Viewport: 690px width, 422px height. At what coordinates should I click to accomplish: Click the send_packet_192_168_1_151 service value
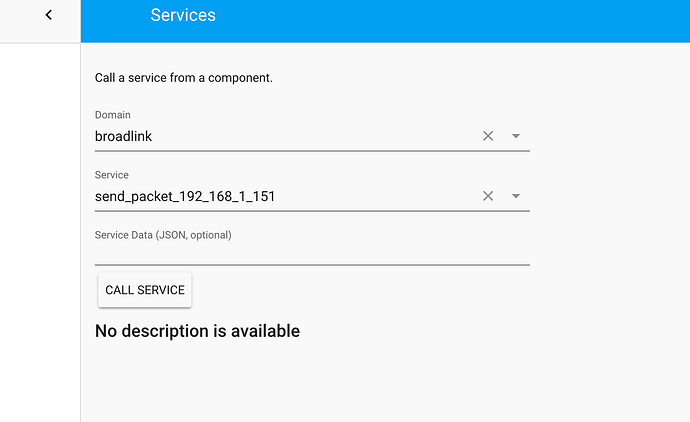click(x=185, y=196)
